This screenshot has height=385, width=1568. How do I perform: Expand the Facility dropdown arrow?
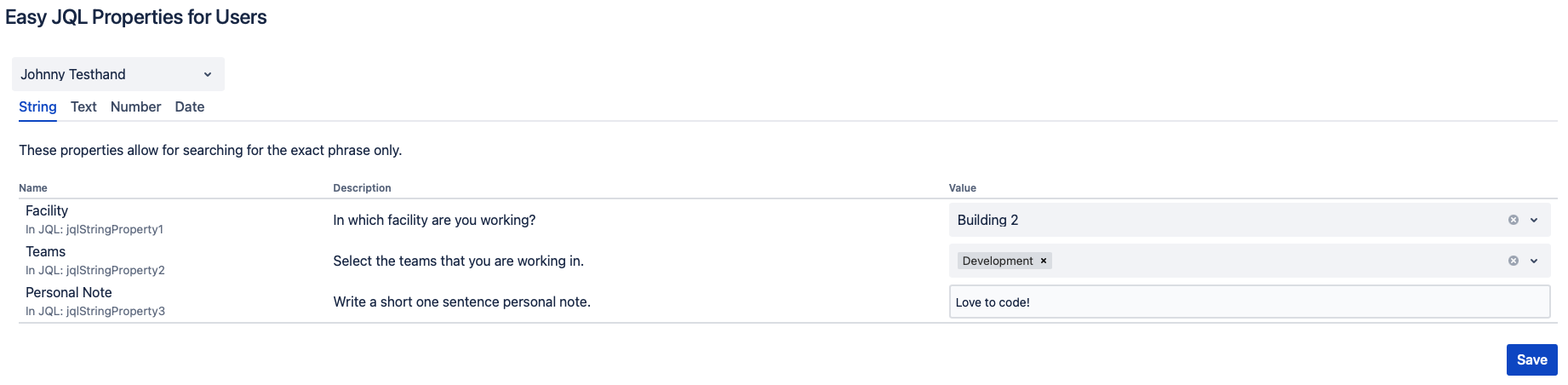[1534, 220]
